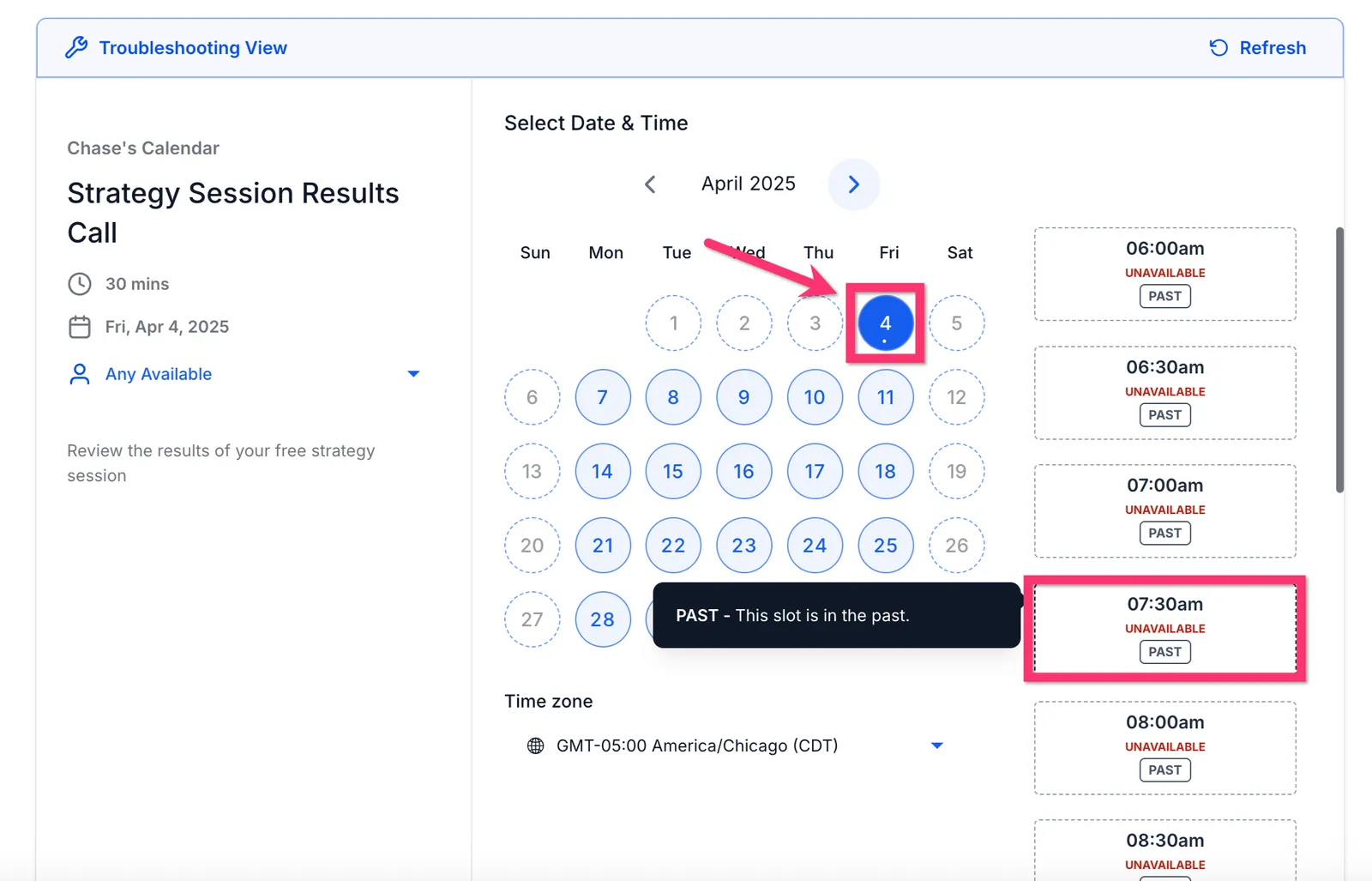Go to previous month with left chevron
Screen dimensions: 1372x881
(x=650, y=184)
